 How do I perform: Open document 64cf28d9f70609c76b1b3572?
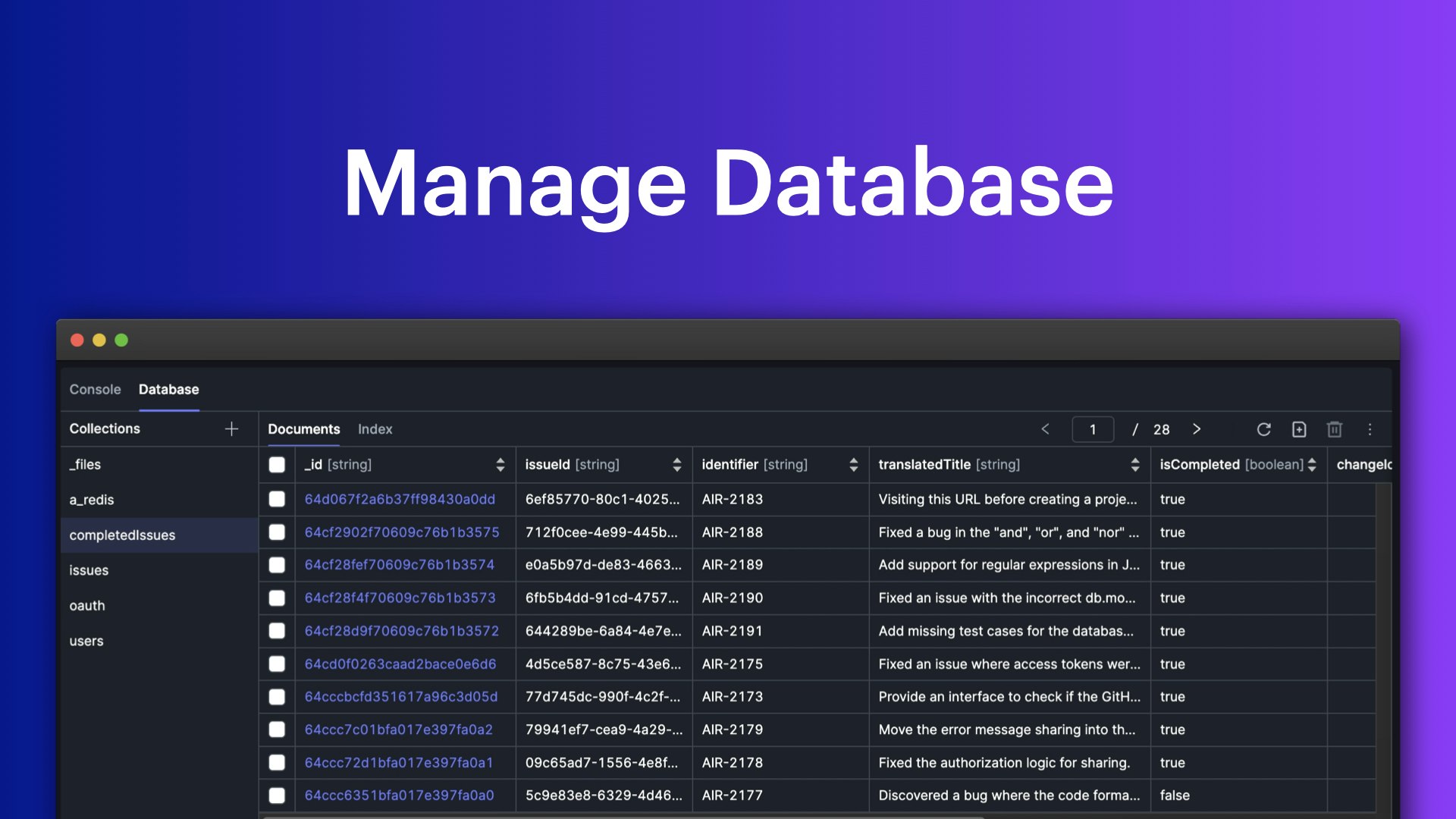click(x=402, y=631)
